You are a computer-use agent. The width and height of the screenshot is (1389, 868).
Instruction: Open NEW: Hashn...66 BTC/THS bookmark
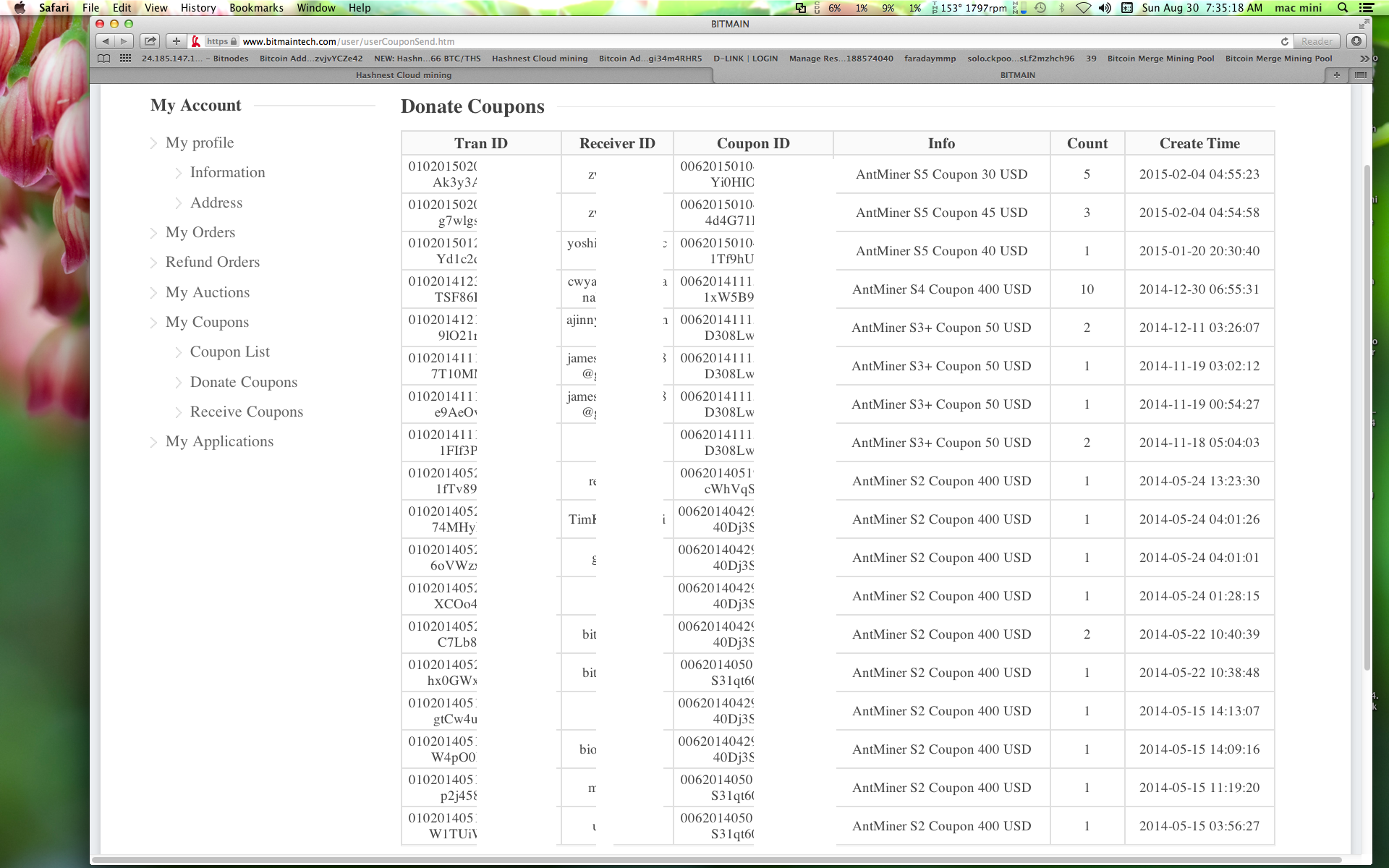tap(427, 59)
